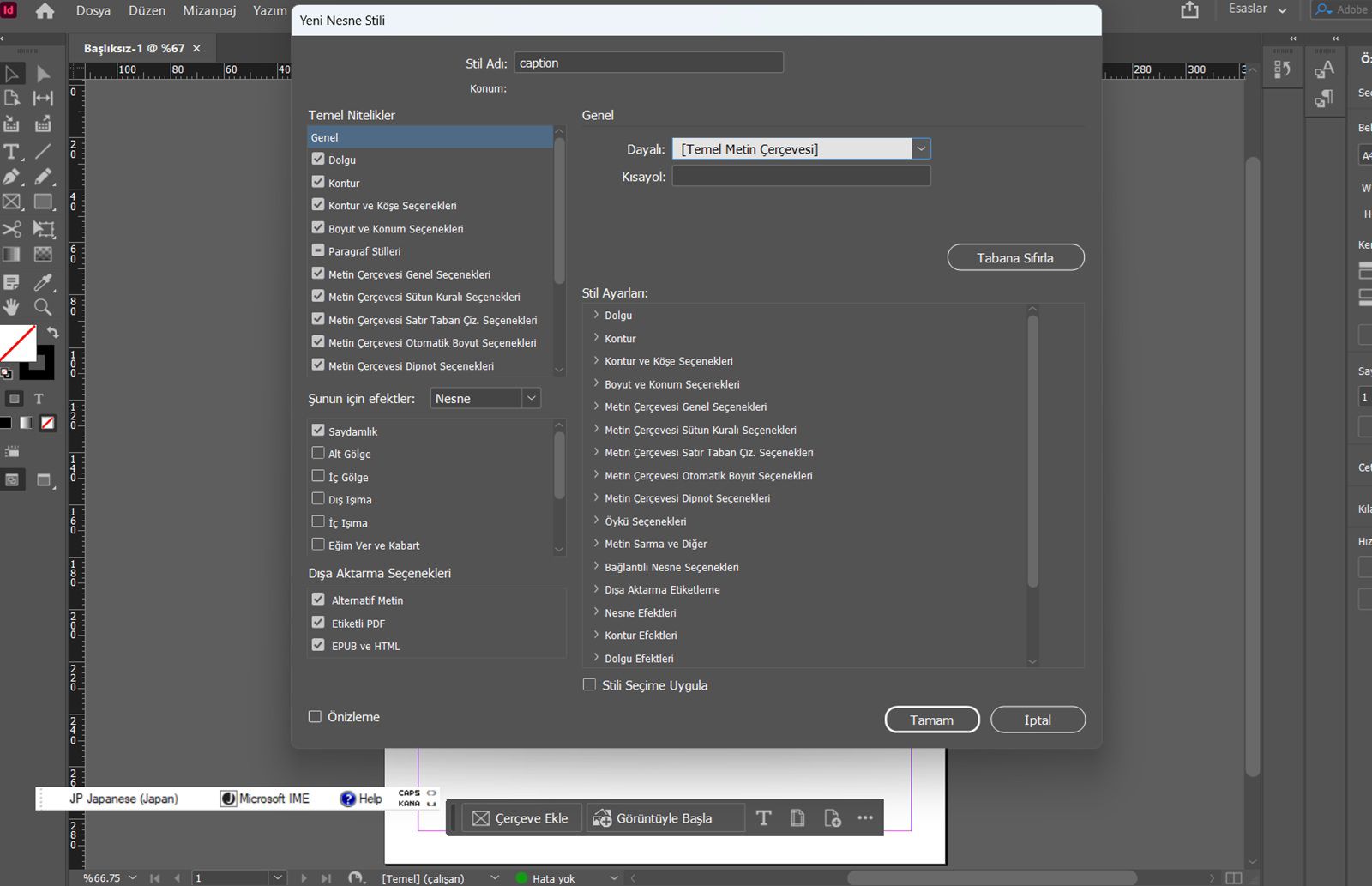Select the Gradient Swatch tool
This screenshot has height=886, width=1372.
[12, 255]
